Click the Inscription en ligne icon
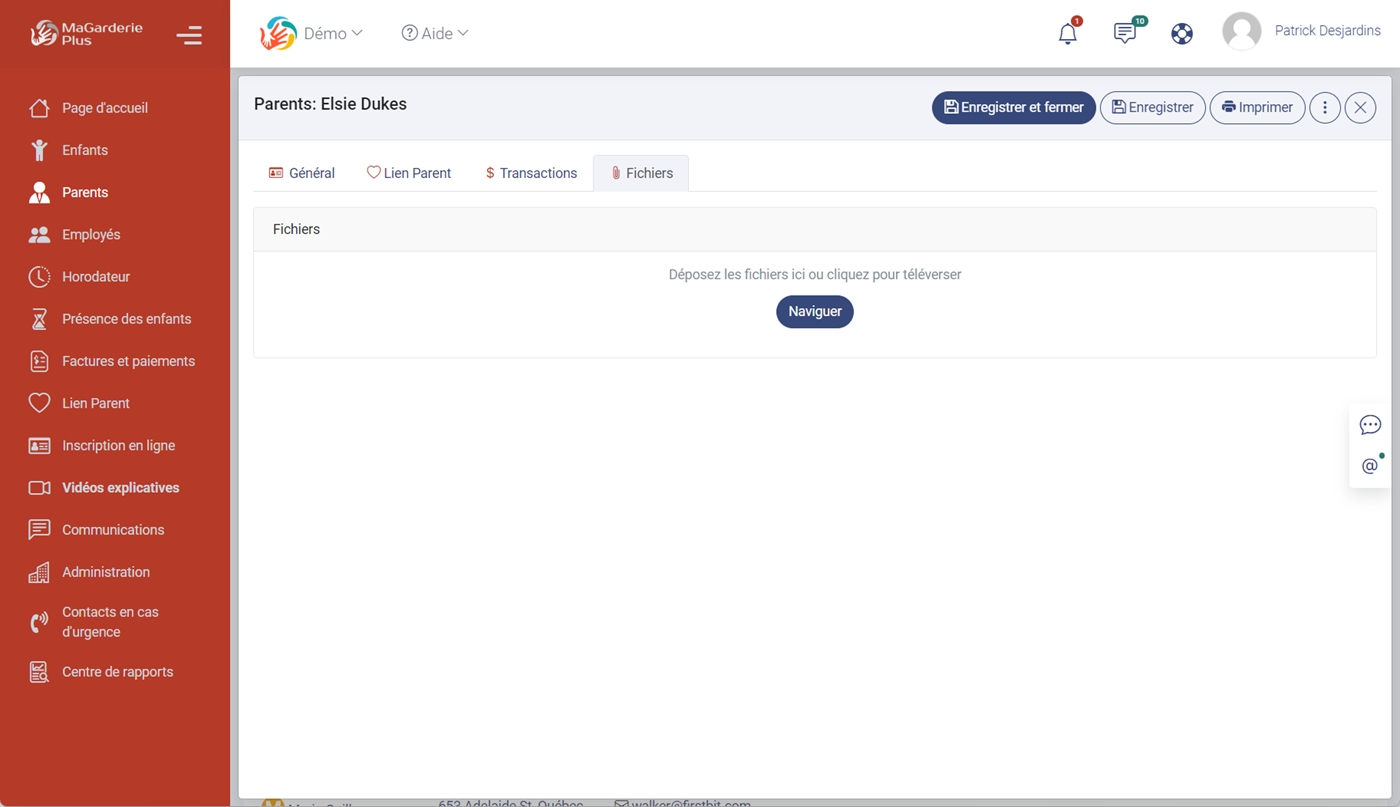Screen dimensions: 1400x807 click(39, 446)
